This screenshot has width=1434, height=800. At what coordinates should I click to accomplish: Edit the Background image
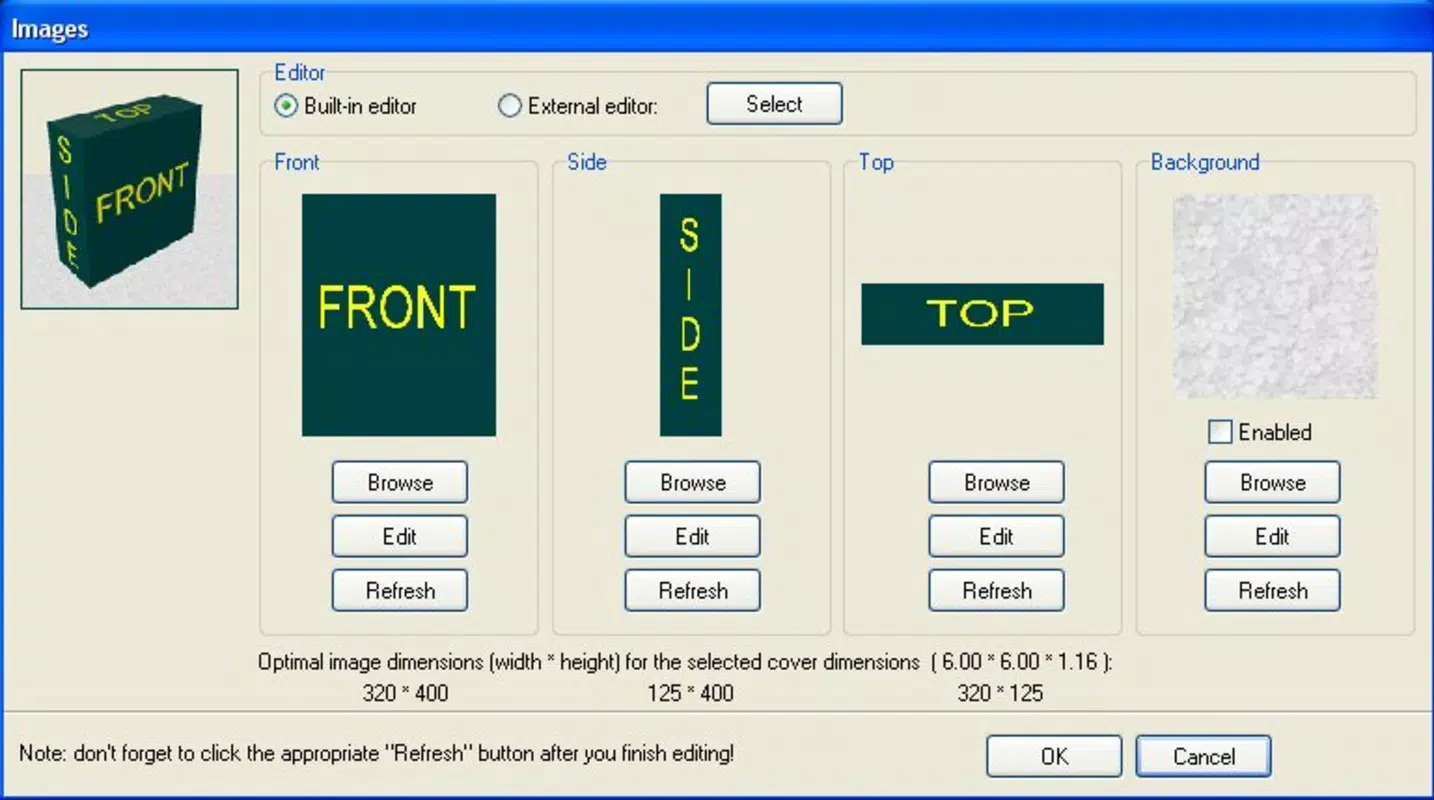(1273, 537)
